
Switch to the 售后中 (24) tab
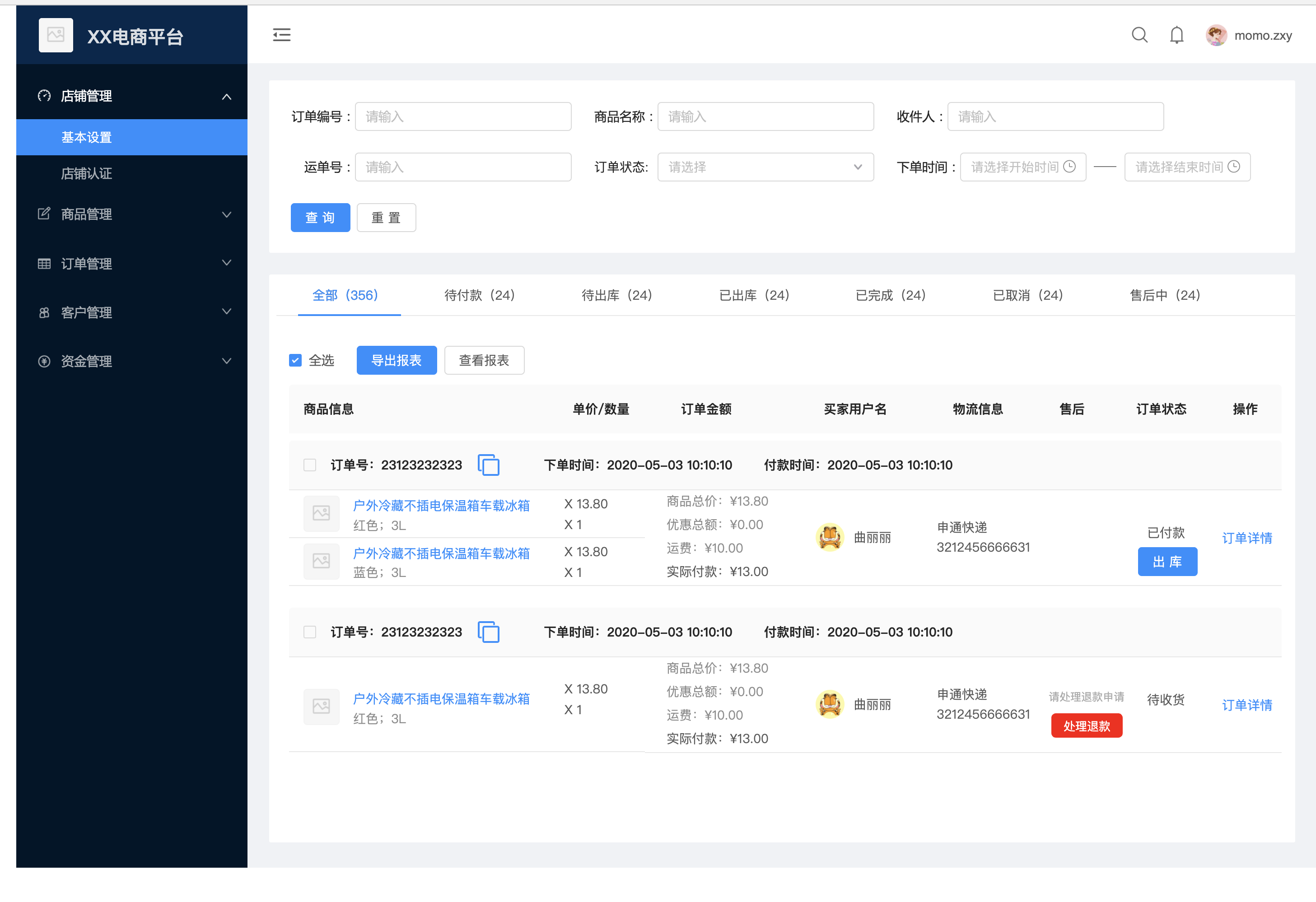[1165, 295]
